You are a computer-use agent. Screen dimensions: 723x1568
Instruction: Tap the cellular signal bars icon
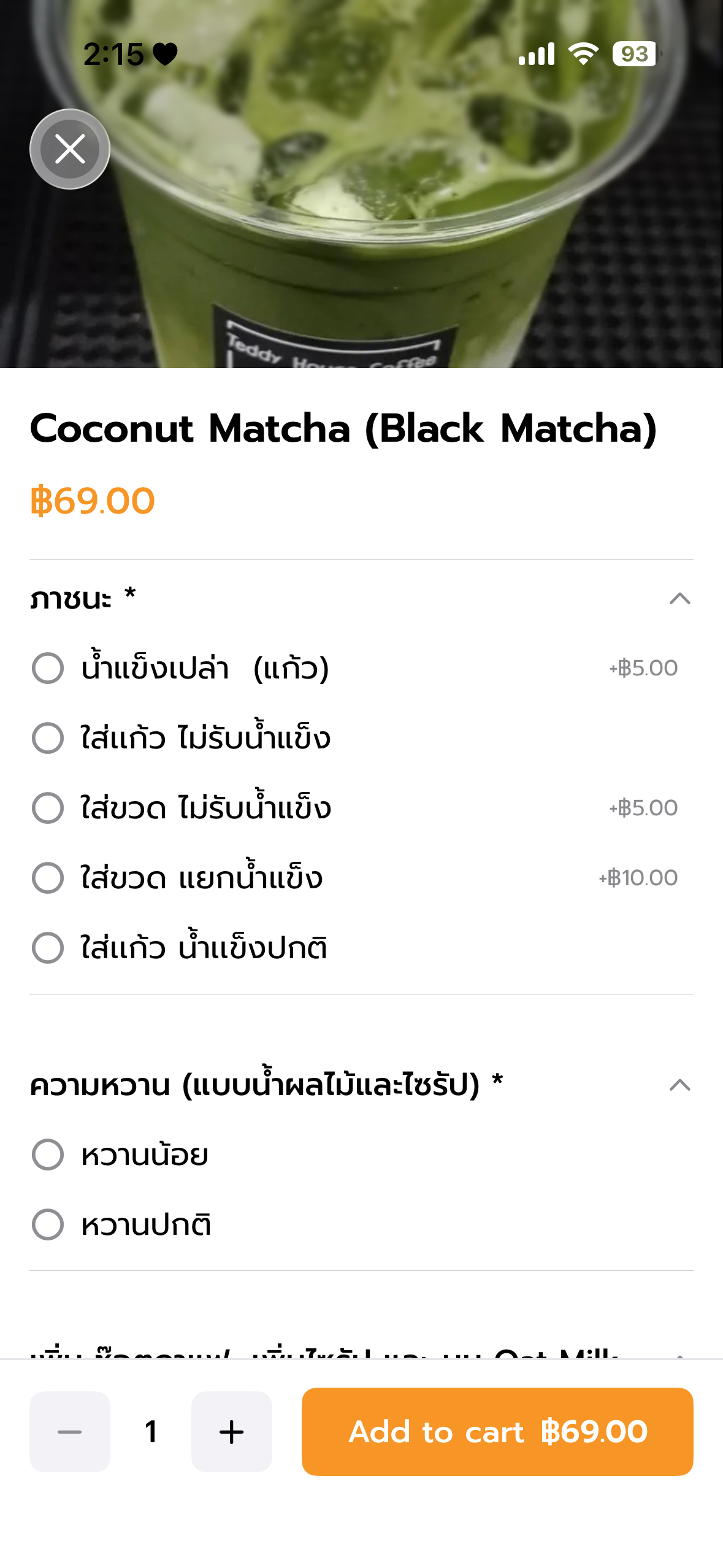tap(537, 54)
